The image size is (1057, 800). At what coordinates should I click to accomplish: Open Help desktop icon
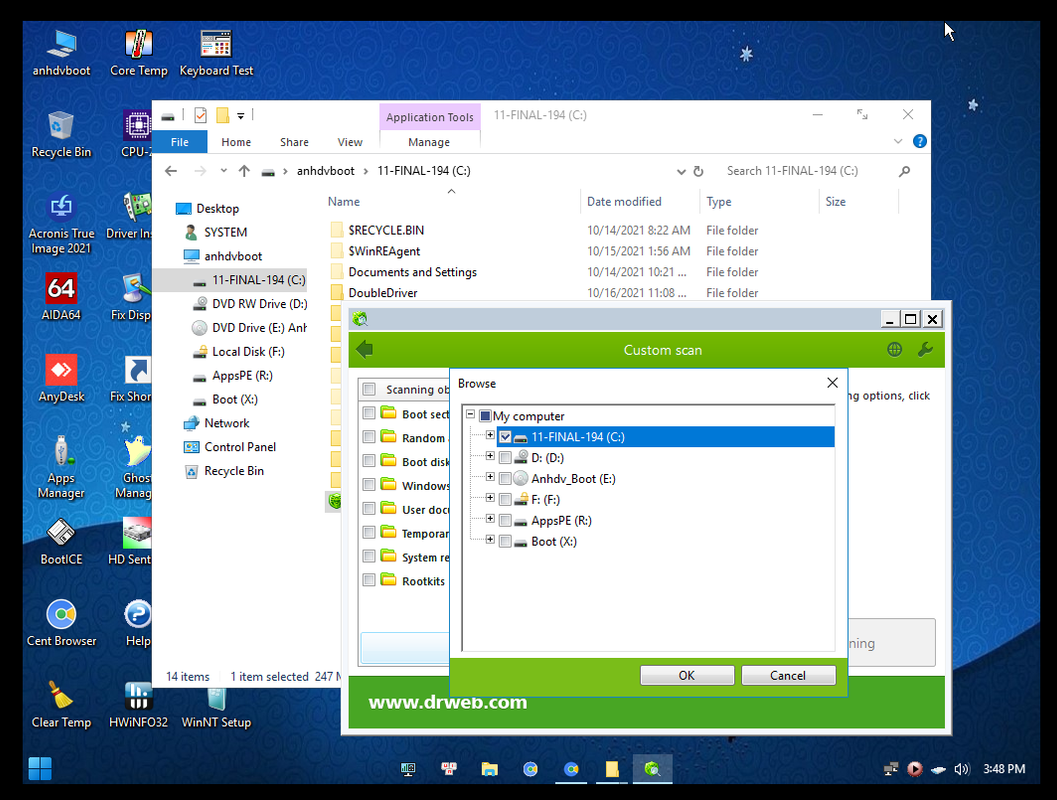pyautogui.click(x=138, y=623)
